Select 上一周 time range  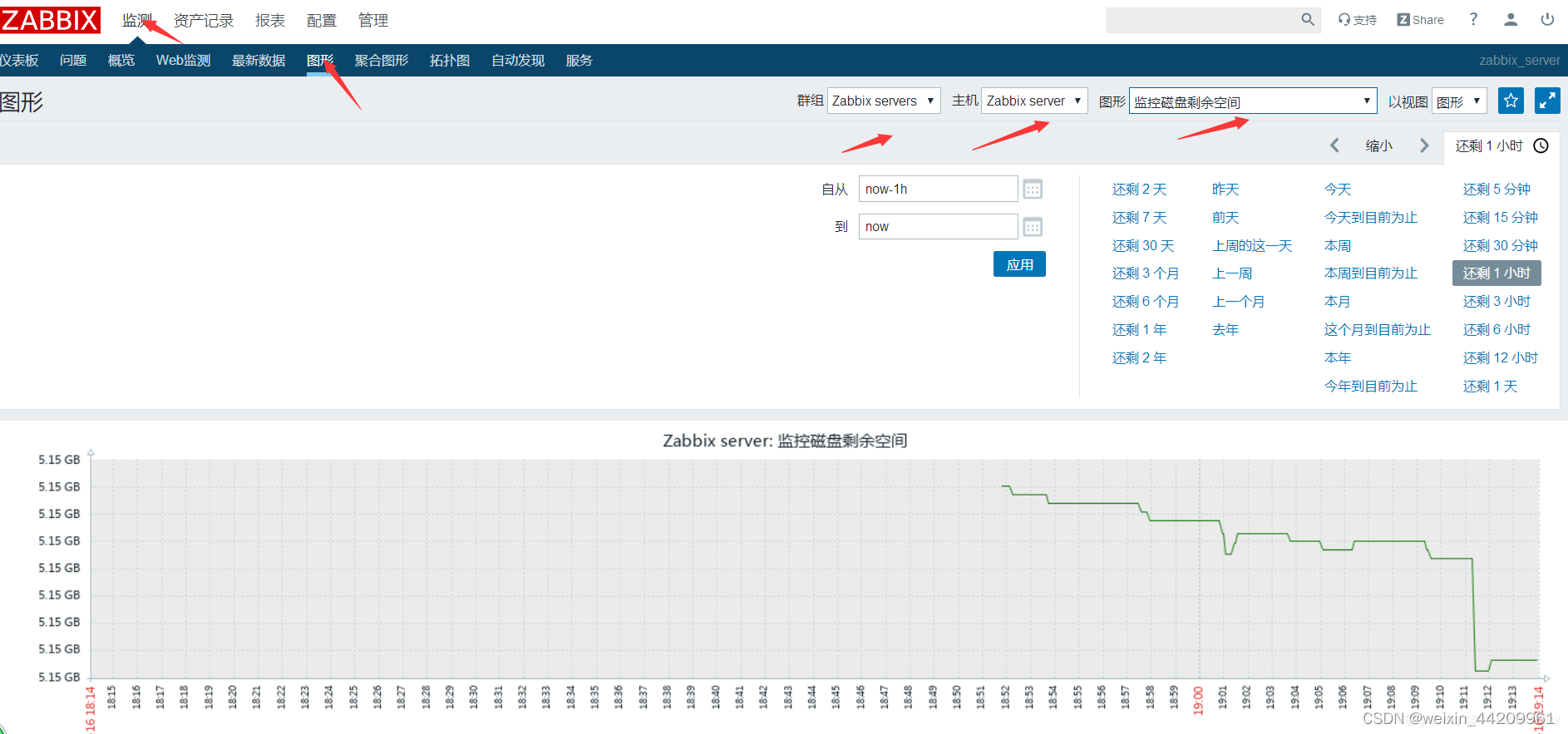[1232, 273]
